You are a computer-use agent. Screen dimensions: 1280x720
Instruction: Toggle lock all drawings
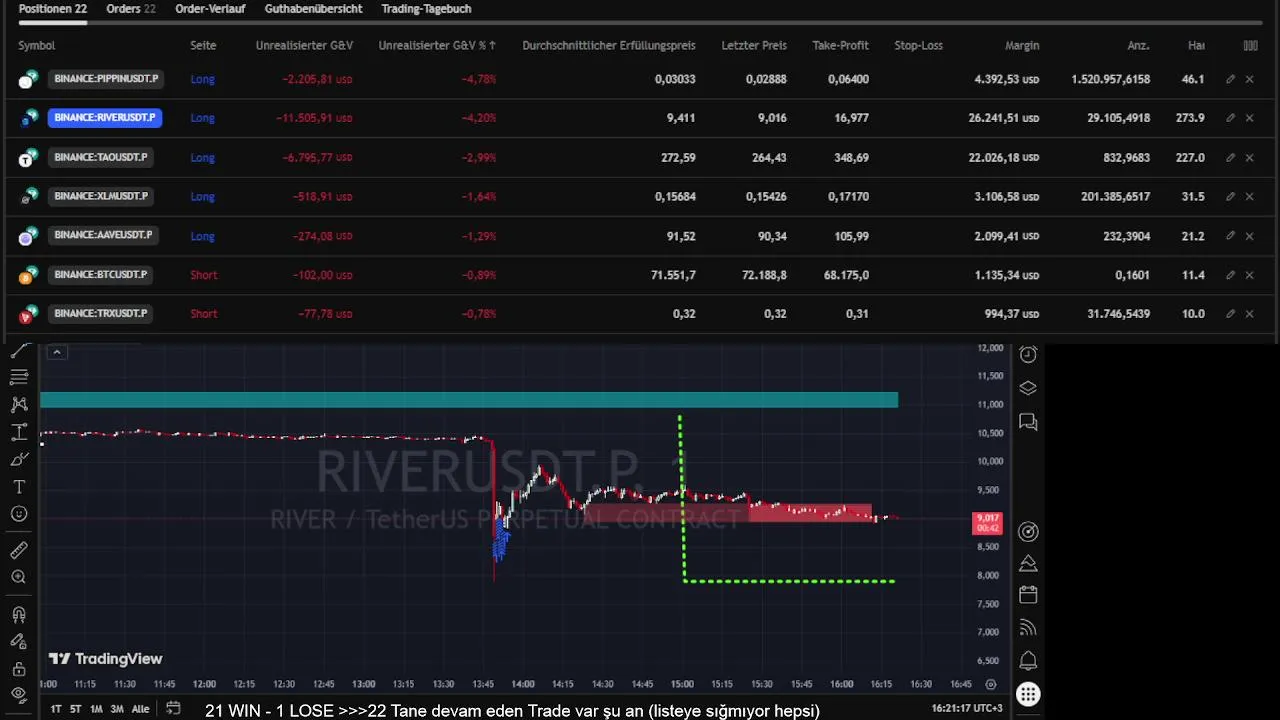(18, 668)
